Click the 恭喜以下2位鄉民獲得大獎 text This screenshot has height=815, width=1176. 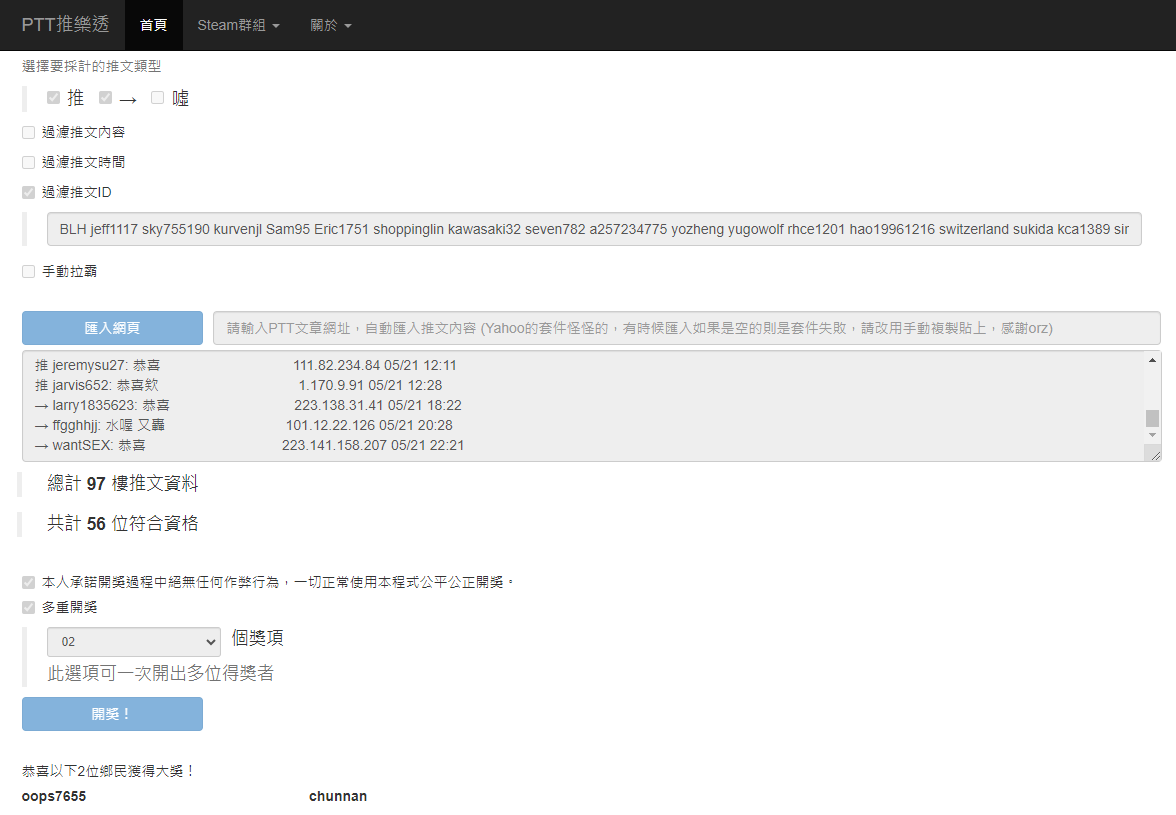109,771
